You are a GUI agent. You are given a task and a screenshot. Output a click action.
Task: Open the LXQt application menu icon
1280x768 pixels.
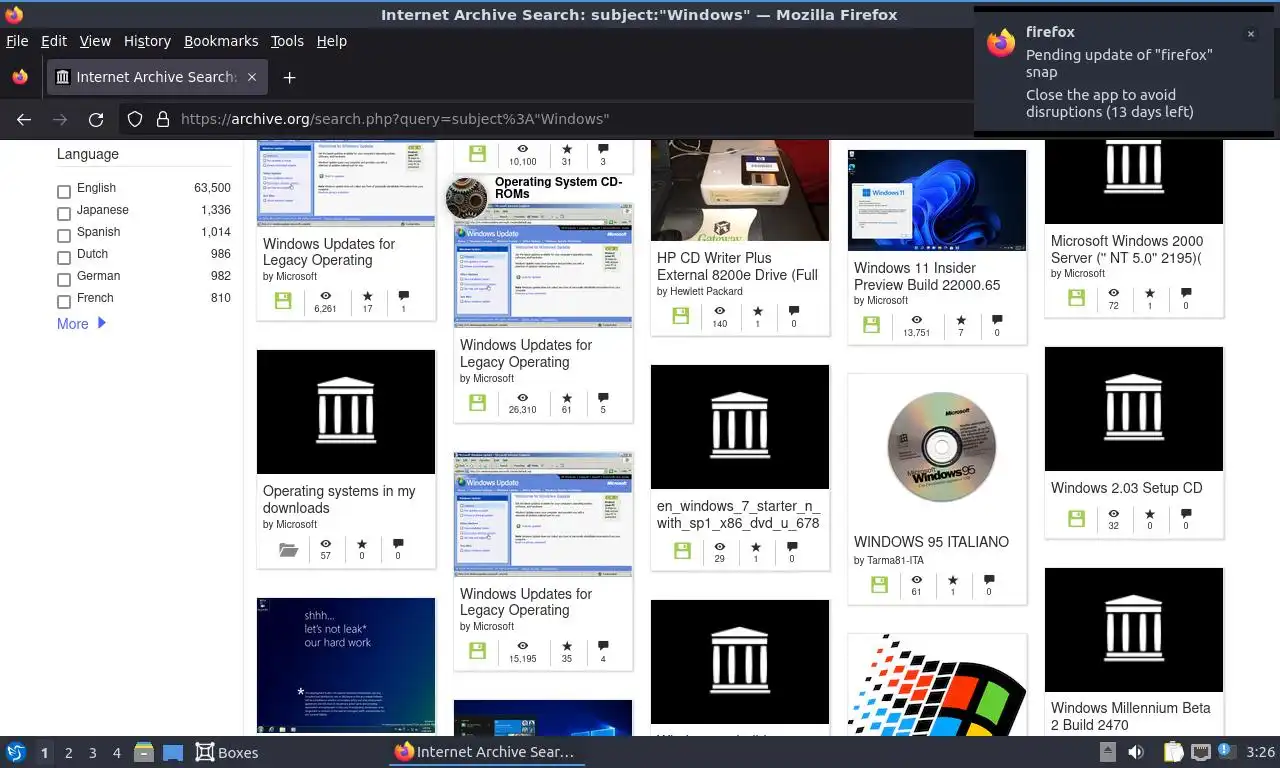(x=16, y=752)
